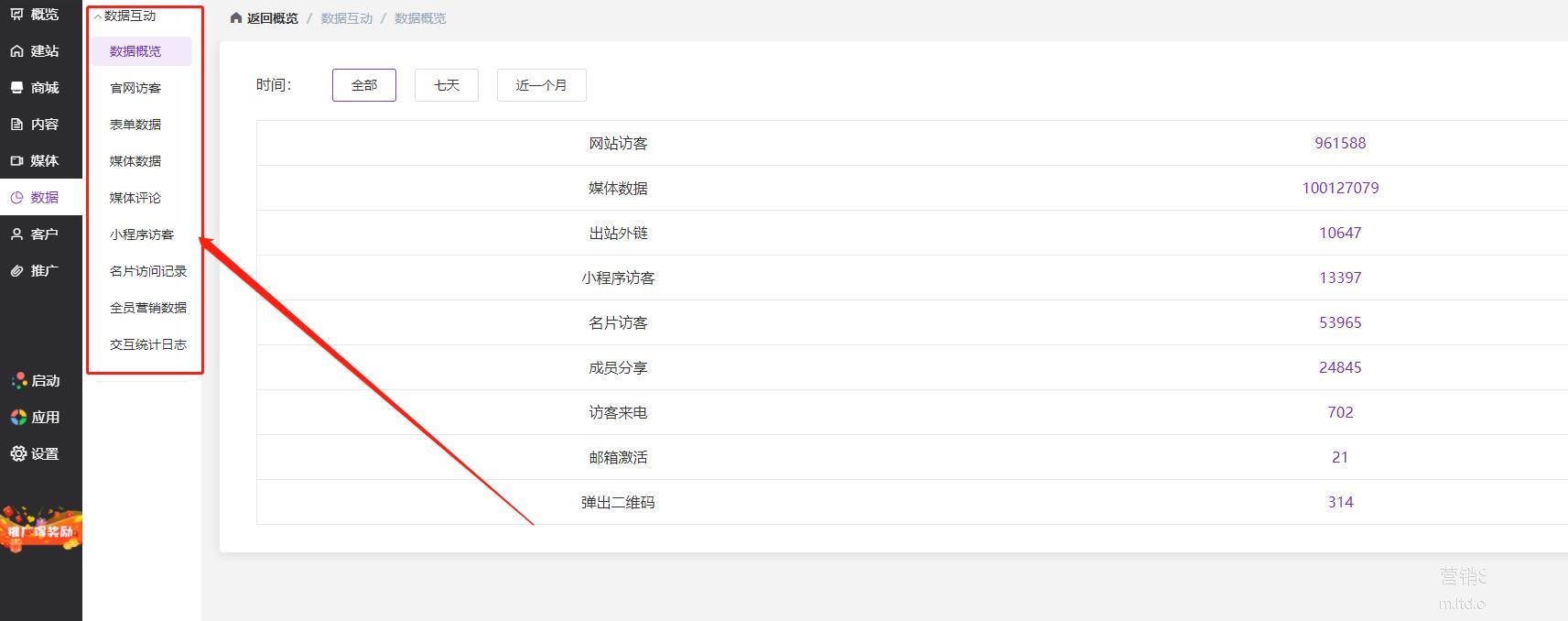Click the 客户 person icon
Viewport: 1568px width, 621px height.
pyautogui.click(x=17, y=234)
